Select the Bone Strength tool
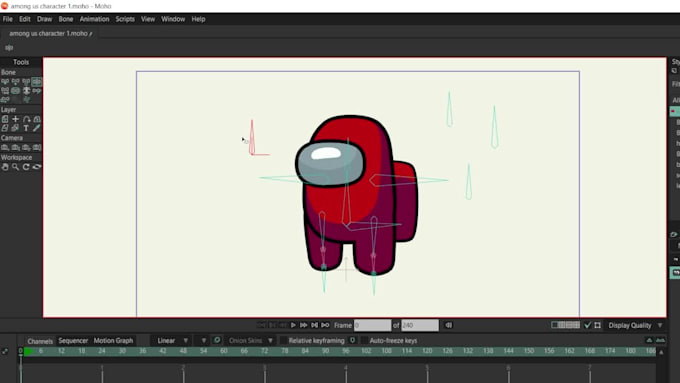This screenshot has height=383, width=680. click(x=5, y=91)
